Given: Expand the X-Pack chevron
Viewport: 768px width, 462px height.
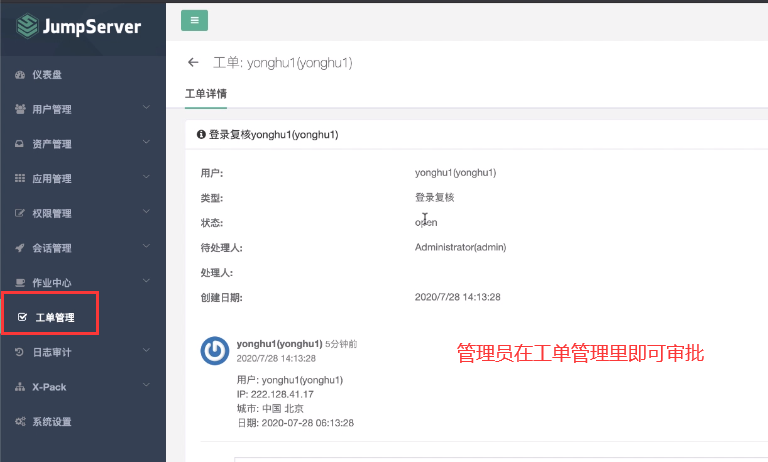Looking at the screenshot, I should 146,385.
